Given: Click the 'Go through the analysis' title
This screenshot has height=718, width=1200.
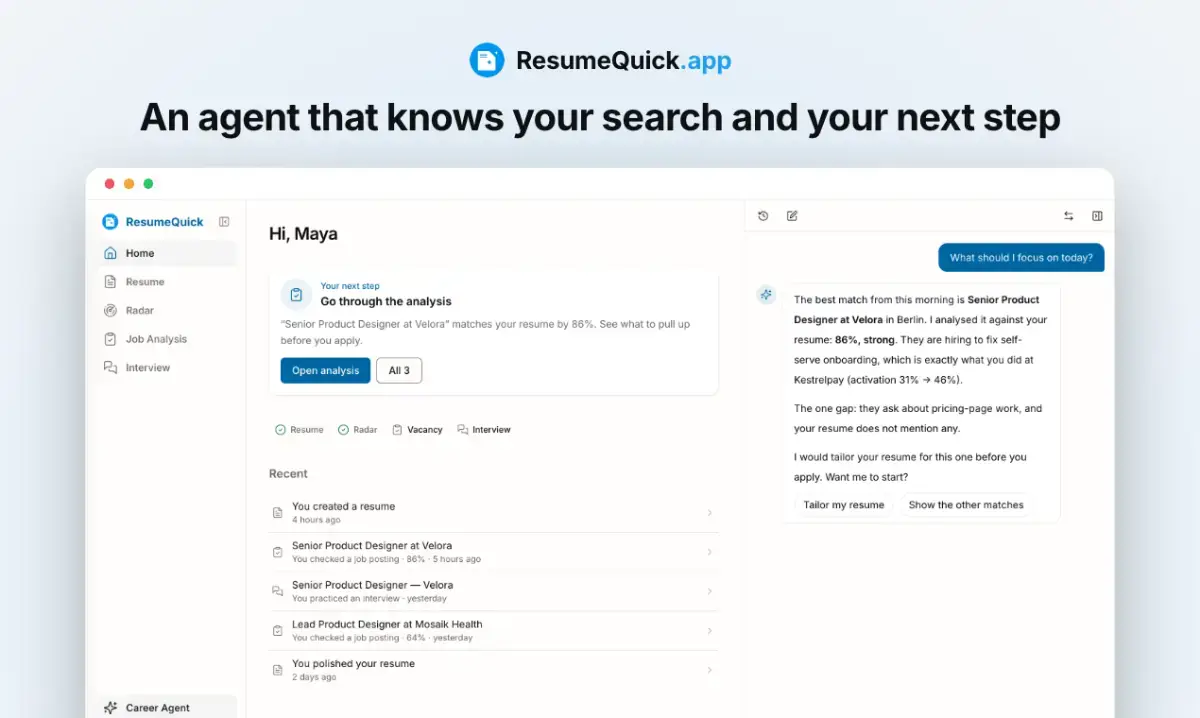Looking at the screenshot, I should tap(386, 301).
